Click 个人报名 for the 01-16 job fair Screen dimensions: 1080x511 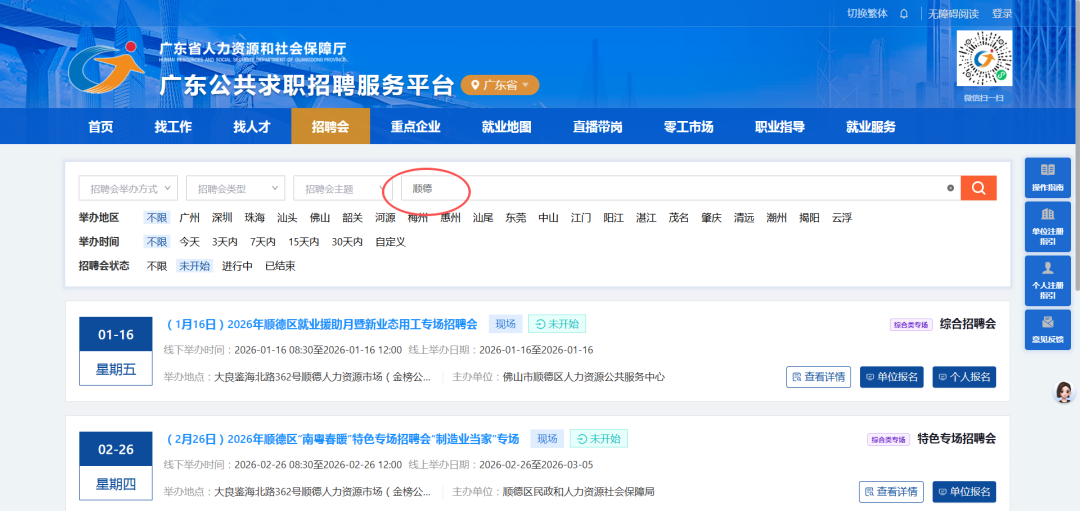[x=964, y=377]
